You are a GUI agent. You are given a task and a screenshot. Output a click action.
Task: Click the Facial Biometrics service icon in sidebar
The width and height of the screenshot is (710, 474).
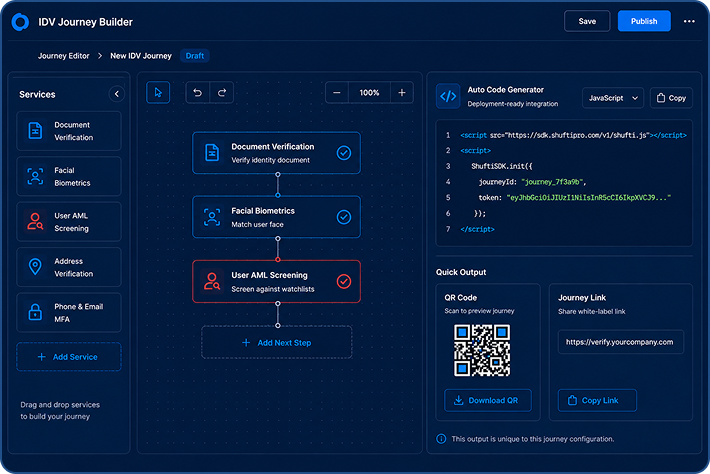coord(35,176)
